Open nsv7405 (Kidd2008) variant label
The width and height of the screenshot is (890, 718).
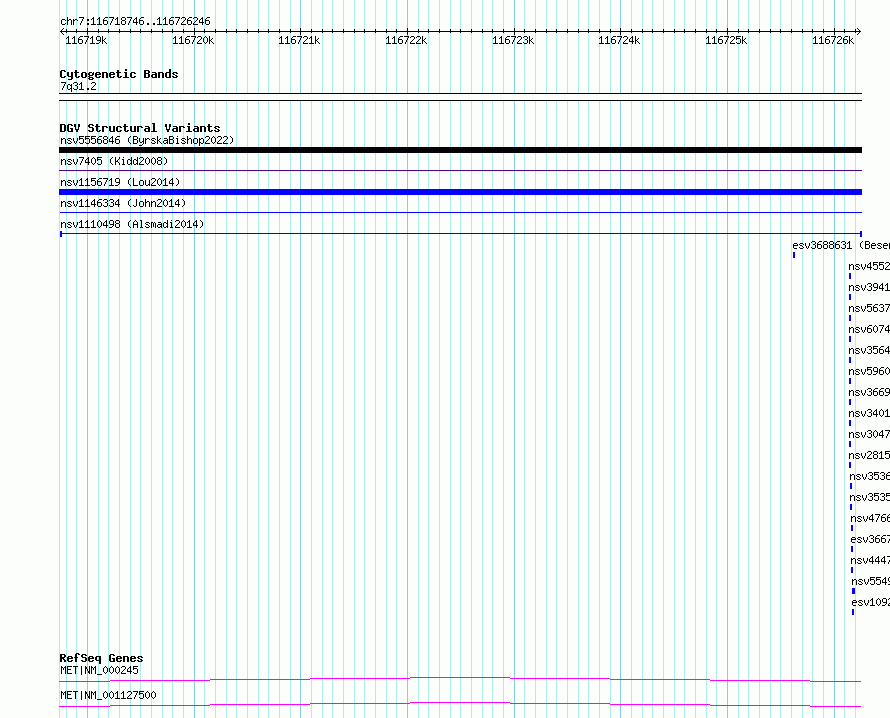114,161
